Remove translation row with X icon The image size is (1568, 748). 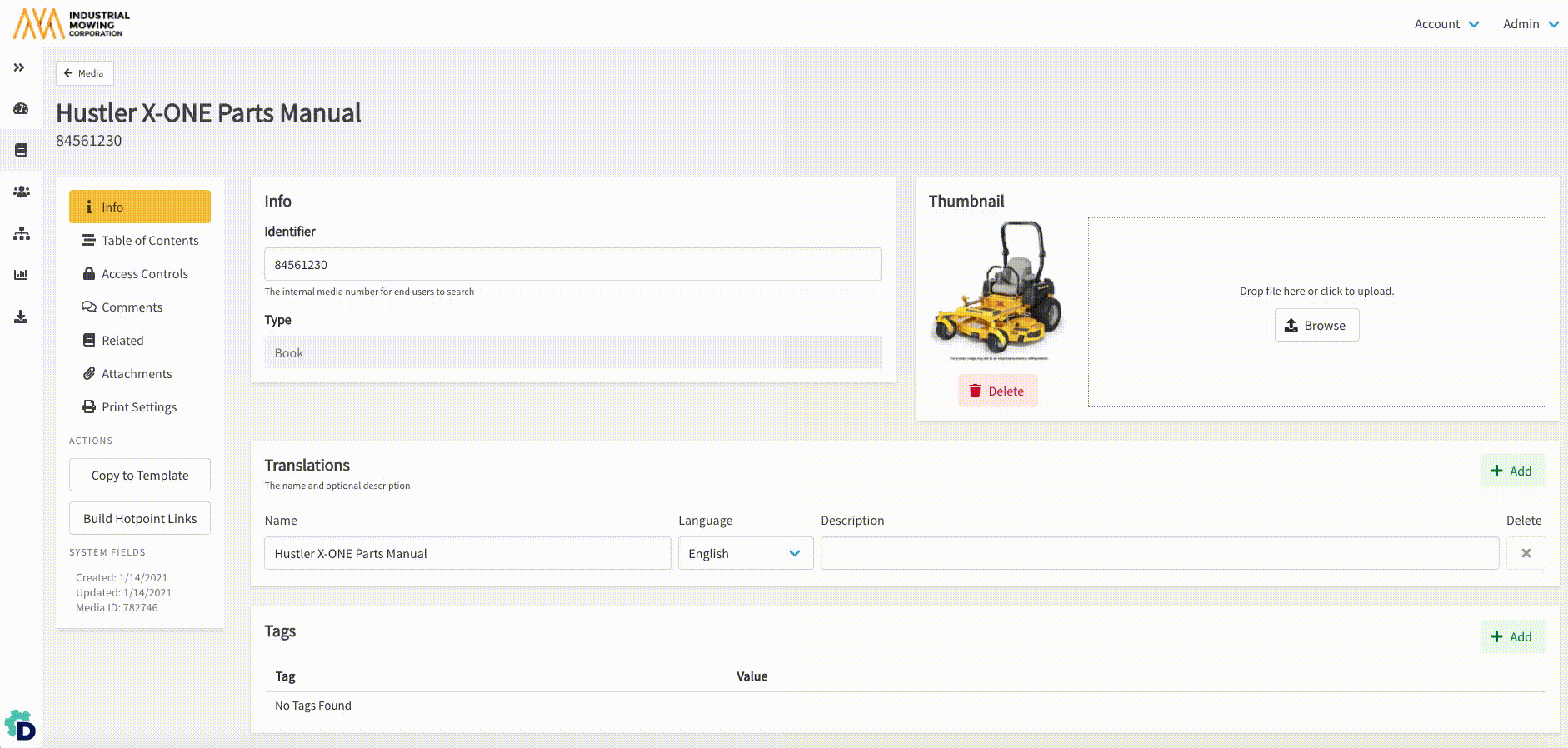[x=1526, y=553]
